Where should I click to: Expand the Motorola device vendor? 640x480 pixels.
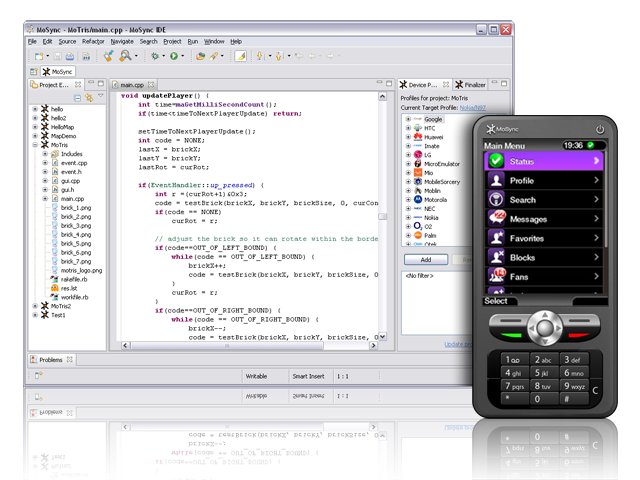(408, 200)
